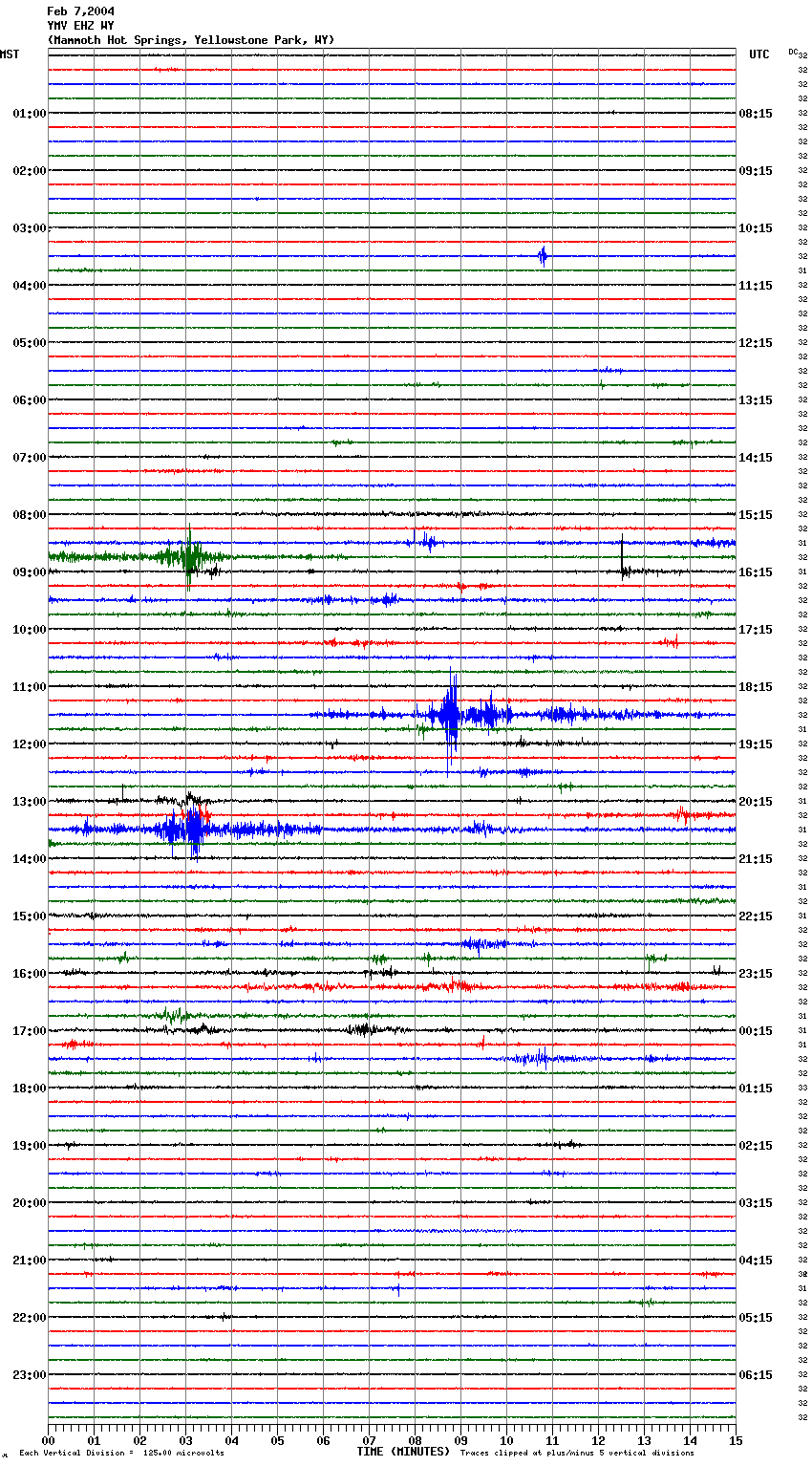Image resolution: width=812 pixels, height=1466 pixels.
Task: Click the x-axis tick label 12
Action: pos(598,1440)
